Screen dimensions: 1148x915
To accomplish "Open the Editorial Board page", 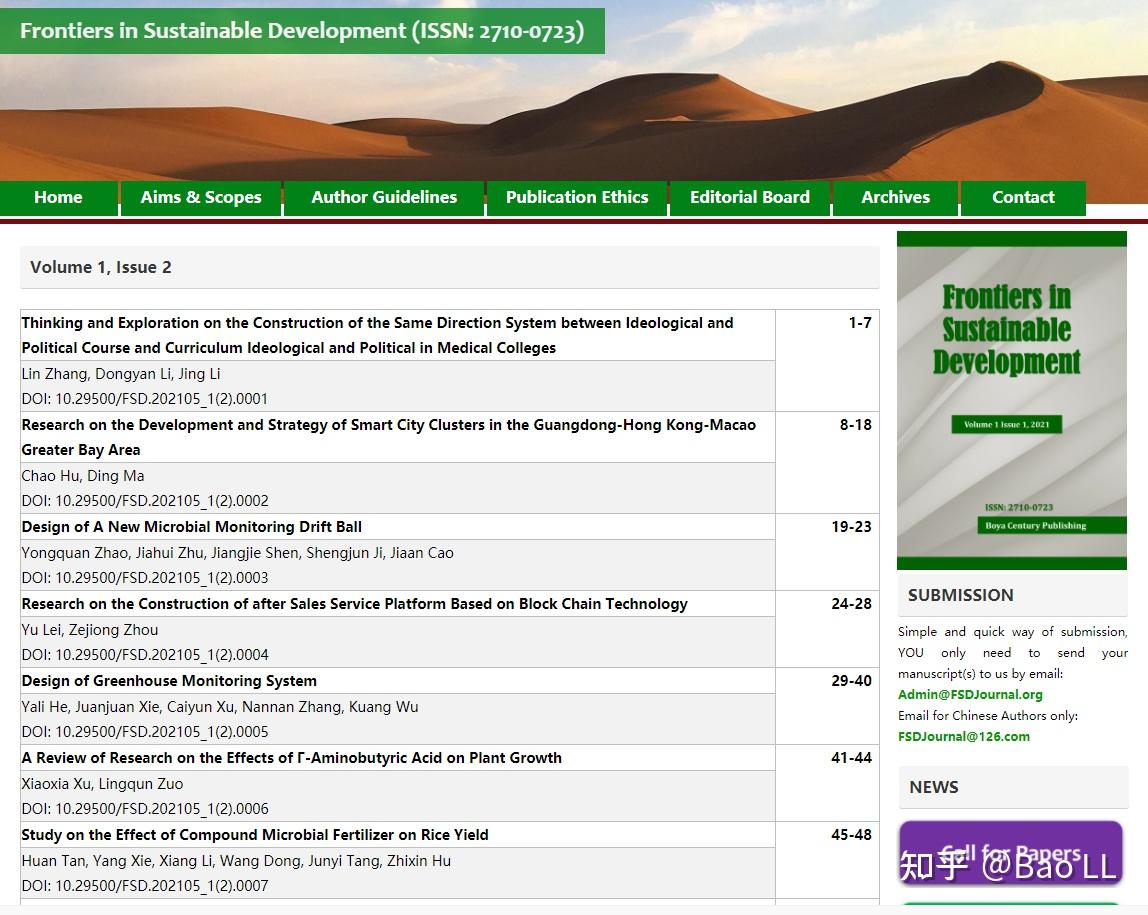I will coord(749,197).
